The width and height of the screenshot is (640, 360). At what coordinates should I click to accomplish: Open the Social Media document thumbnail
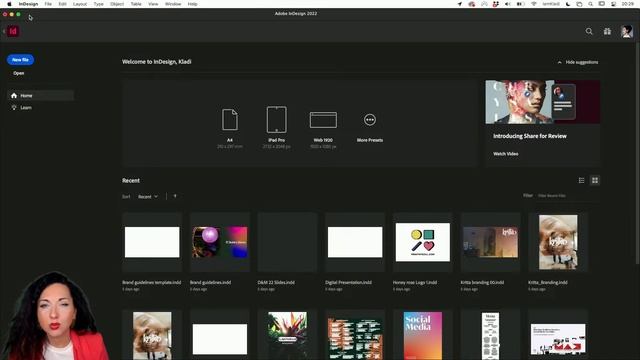(x=423, y=336)
